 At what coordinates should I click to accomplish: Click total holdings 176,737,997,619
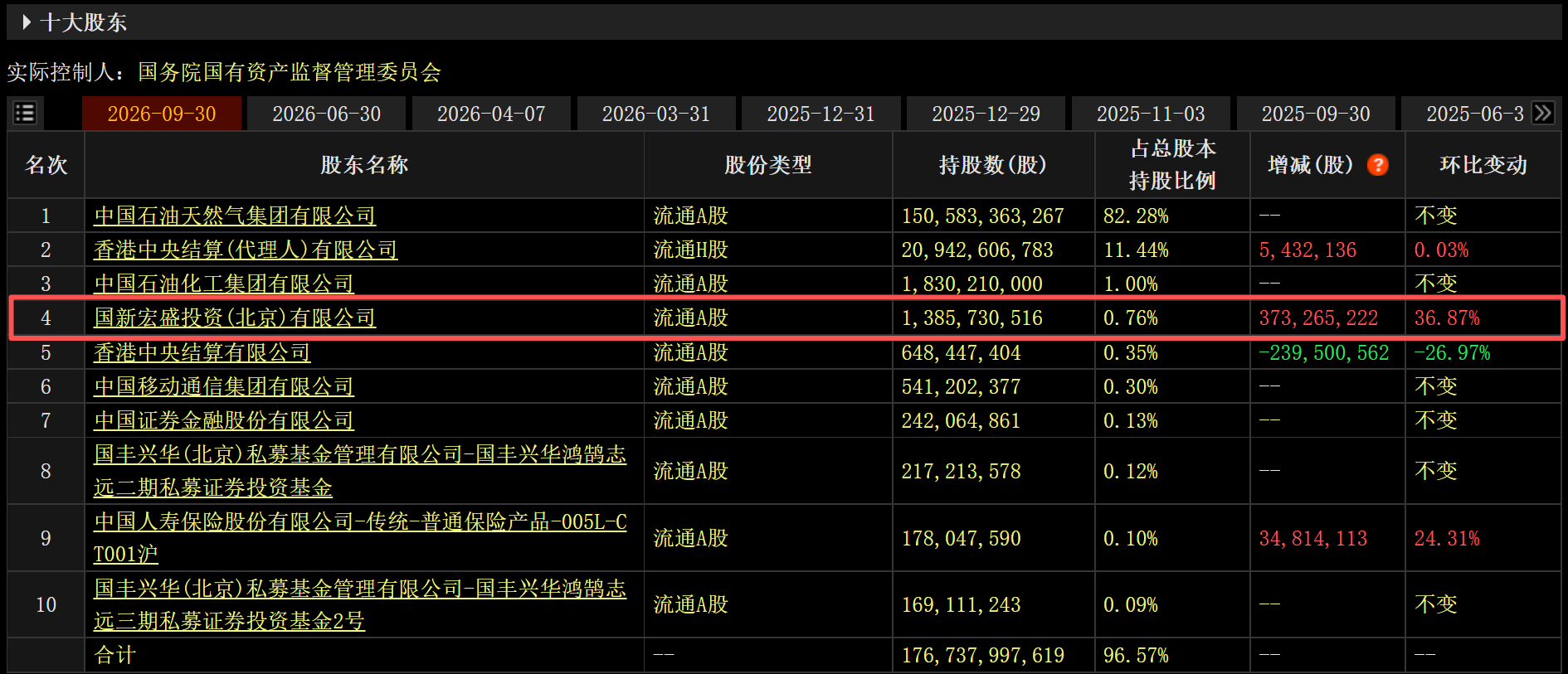click(x=983, y=655)
